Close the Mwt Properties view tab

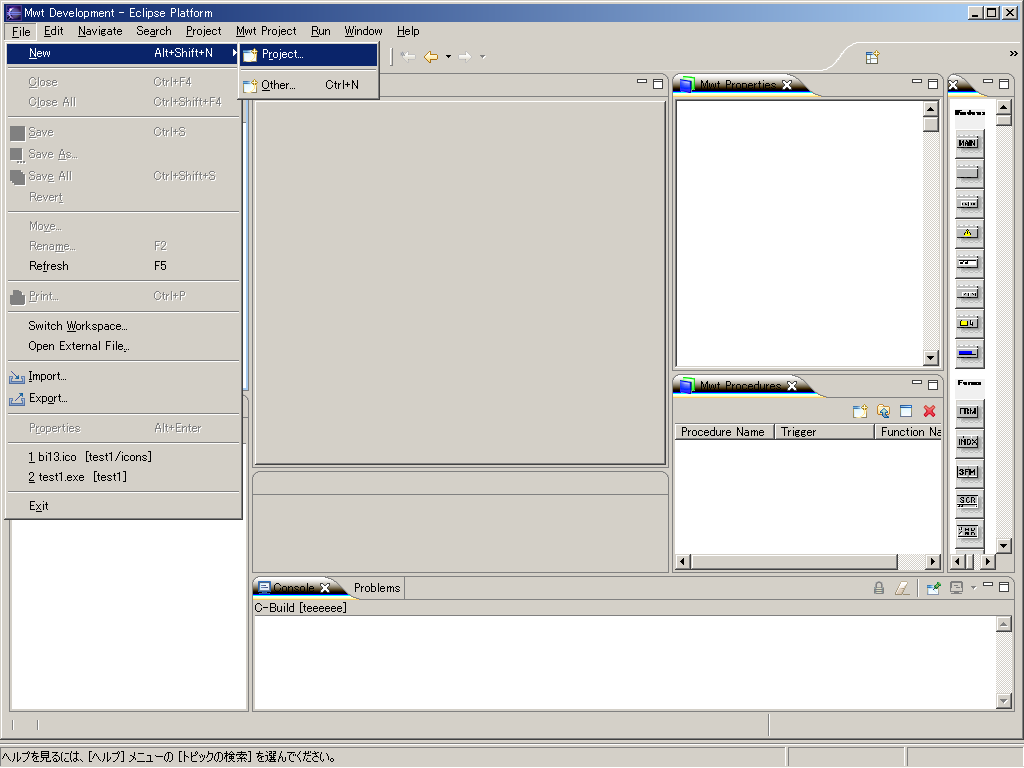787,85
